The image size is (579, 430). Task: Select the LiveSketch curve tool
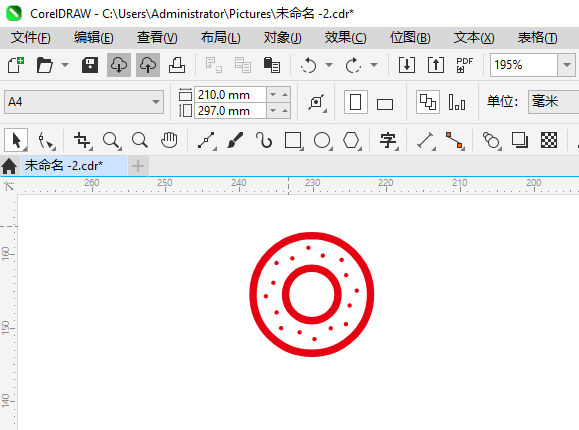264,140
